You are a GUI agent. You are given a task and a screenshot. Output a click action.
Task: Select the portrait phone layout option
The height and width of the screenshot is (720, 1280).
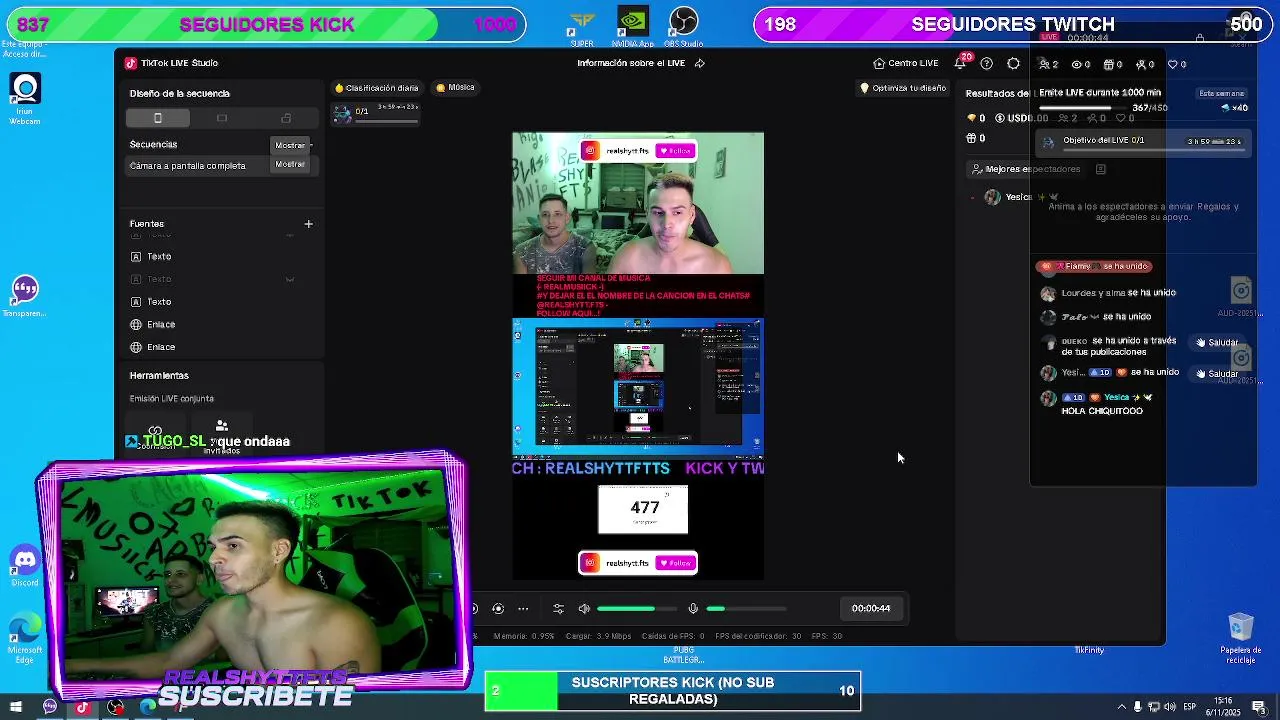[158, 118]
